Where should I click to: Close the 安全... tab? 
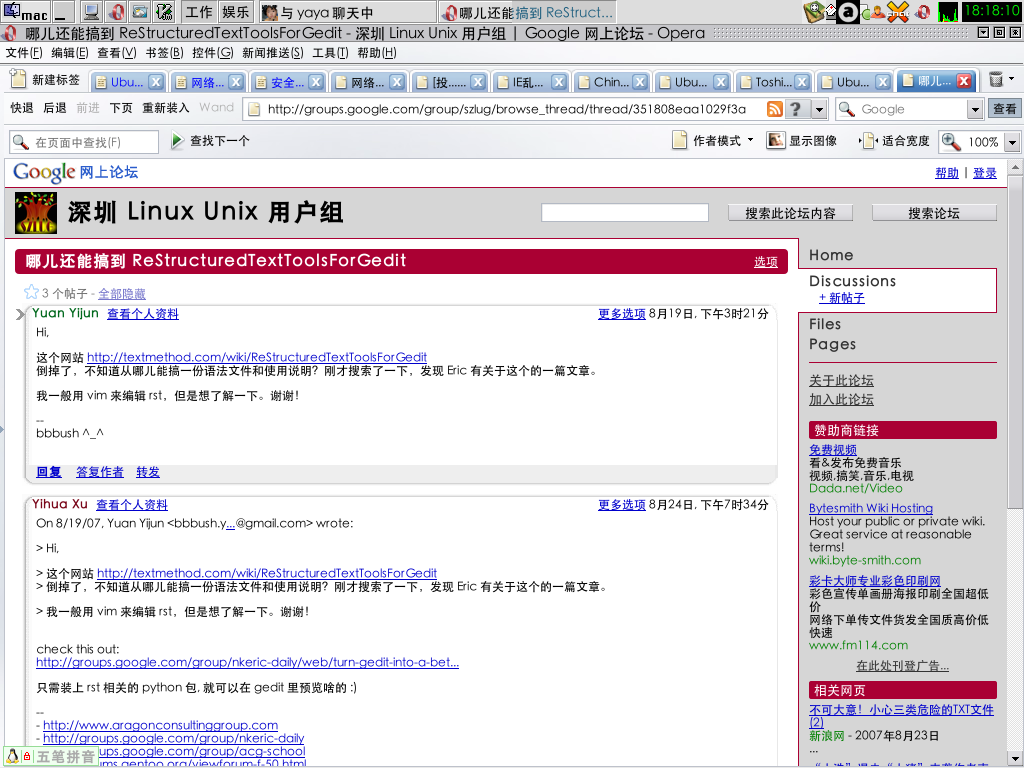coord(316,82)
